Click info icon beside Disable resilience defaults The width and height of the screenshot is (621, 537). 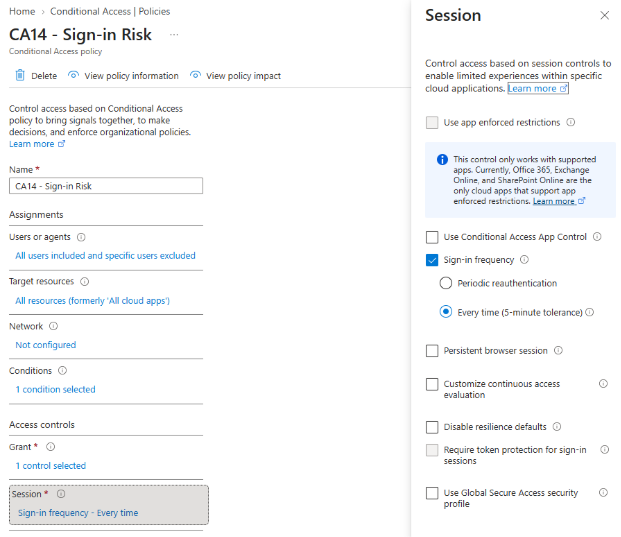tap(557, 427)
